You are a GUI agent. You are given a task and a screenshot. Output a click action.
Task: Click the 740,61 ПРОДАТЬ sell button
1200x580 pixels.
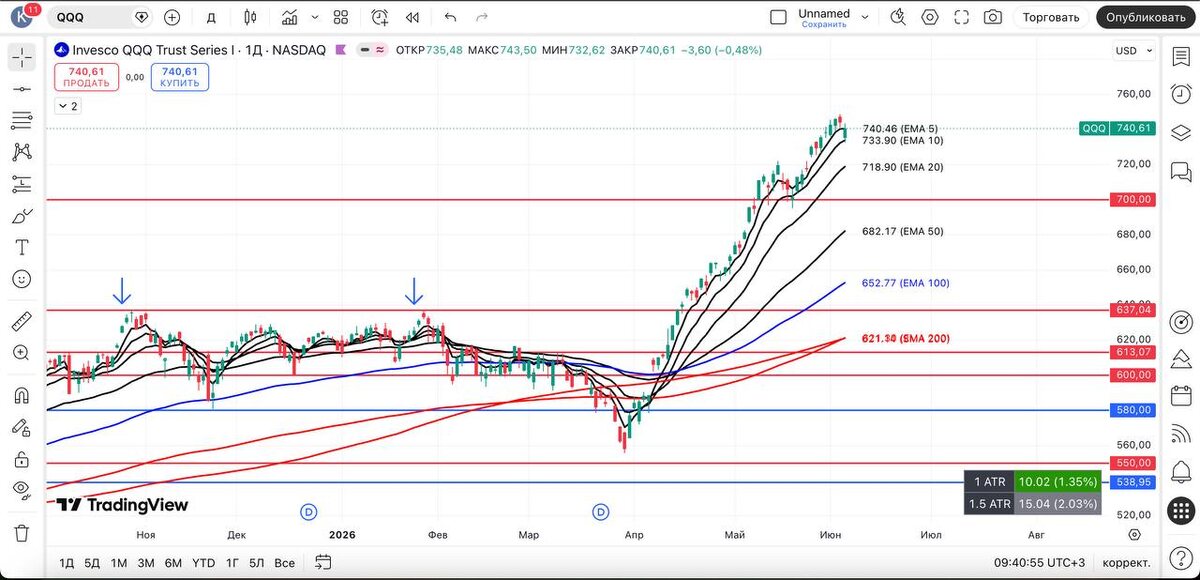coord(88,77)
